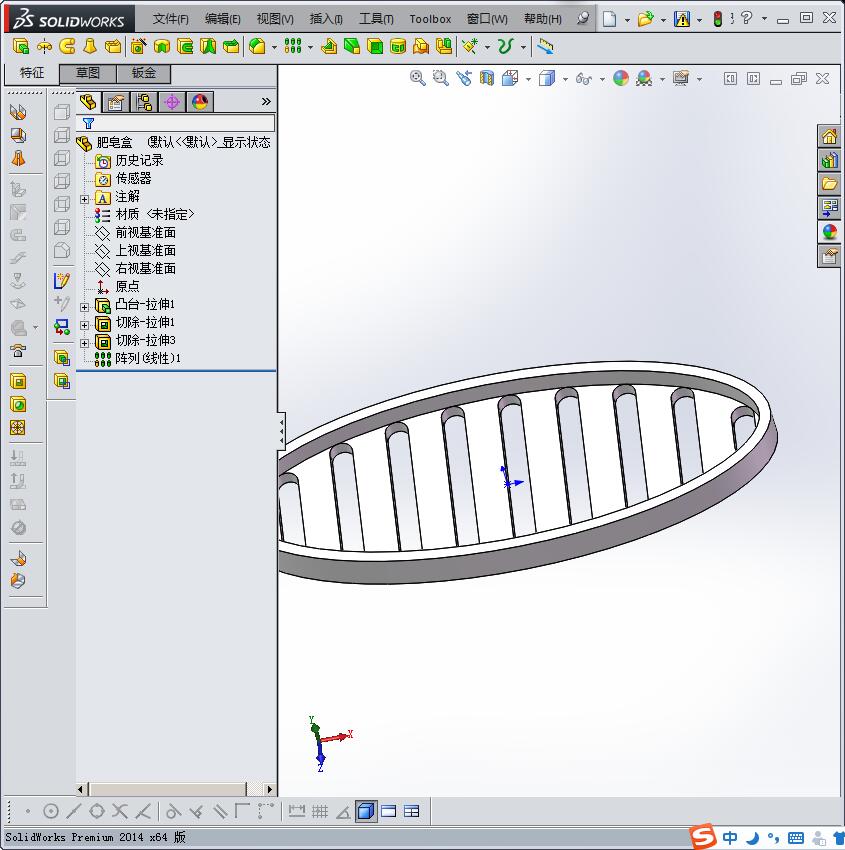The width and height of the screenshot is (845, 850).
Task: Open the 视图(V) menu
Action: tap(275, 19)
